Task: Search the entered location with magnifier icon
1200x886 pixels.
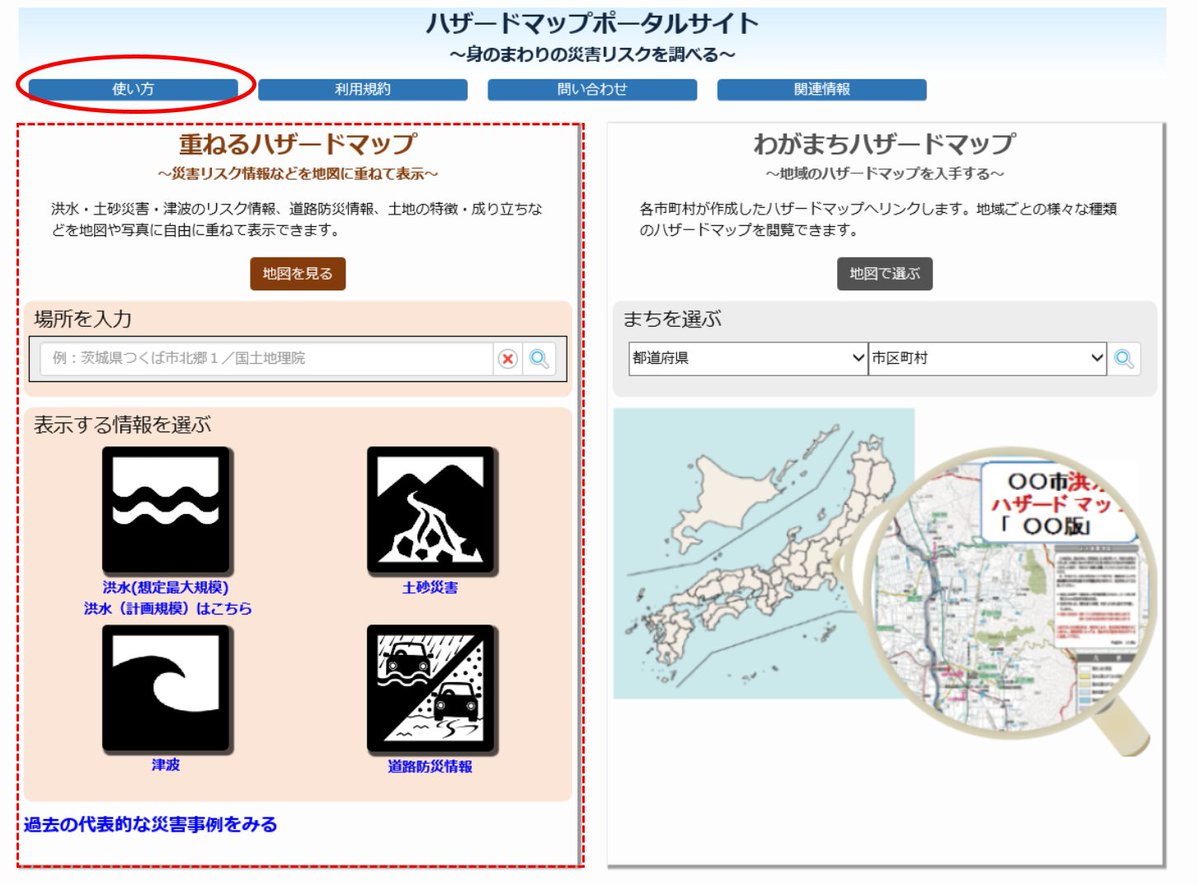Action: 540,359
